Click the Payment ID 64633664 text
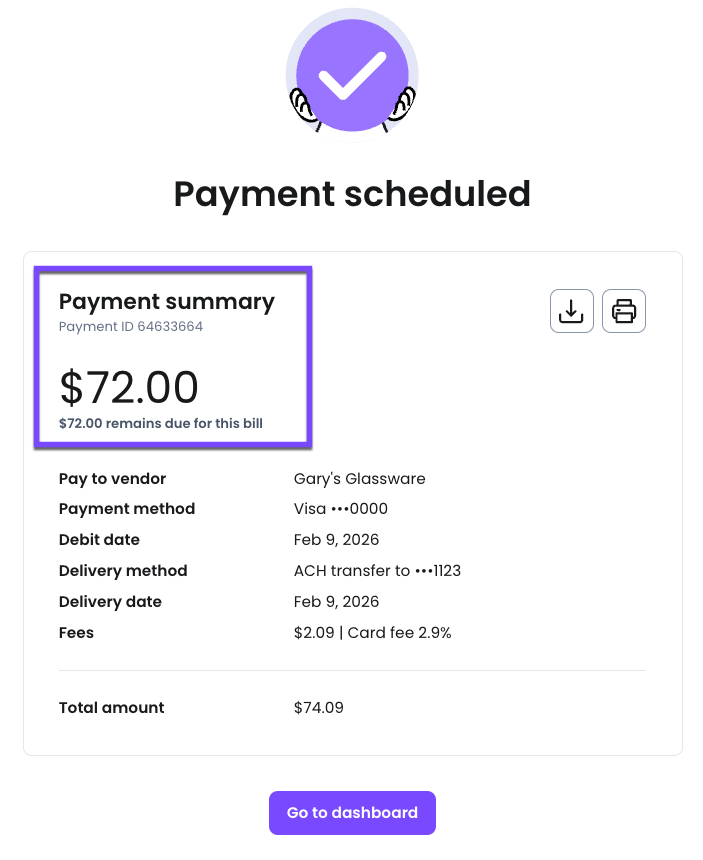 pyautogui.click(x=131, y=327)
